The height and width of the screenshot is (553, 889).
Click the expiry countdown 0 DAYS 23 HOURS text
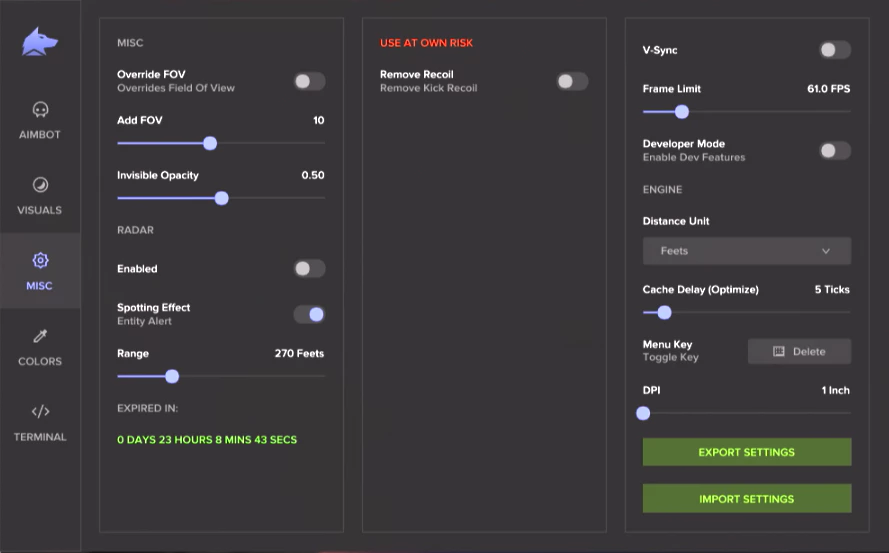coord(207,440)
